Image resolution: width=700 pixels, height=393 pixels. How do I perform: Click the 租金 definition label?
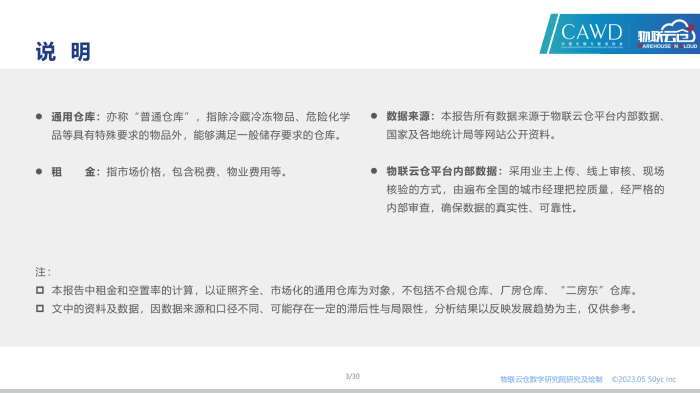pos(73,172)
